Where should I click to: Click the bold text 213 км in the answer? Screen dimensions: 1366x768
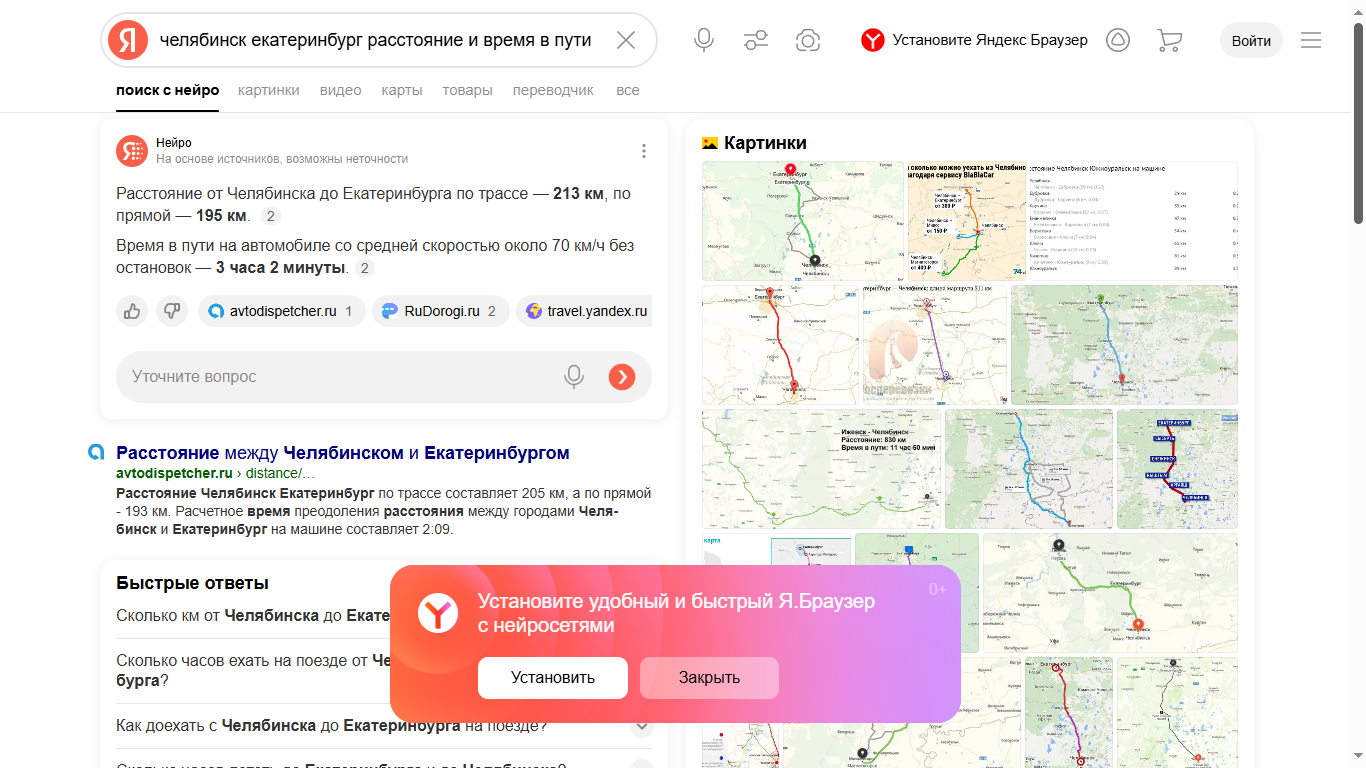(x=580, y=193)
